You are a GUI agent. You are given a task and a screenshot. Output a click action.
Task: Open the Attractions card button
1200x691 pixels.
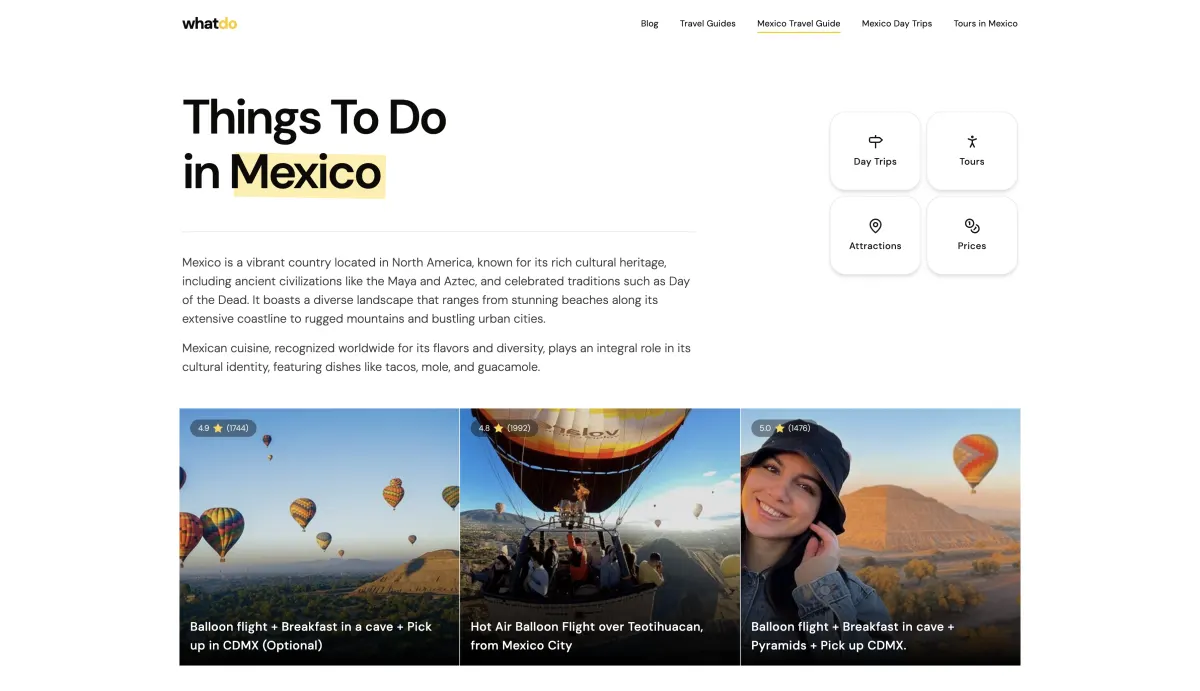(x=875, y=235)
